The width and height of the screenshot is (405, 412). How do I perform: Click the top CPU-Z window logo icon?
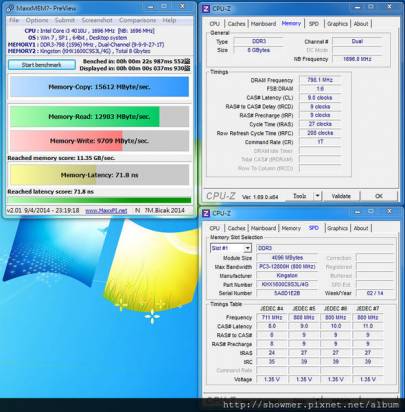point(206,8)
